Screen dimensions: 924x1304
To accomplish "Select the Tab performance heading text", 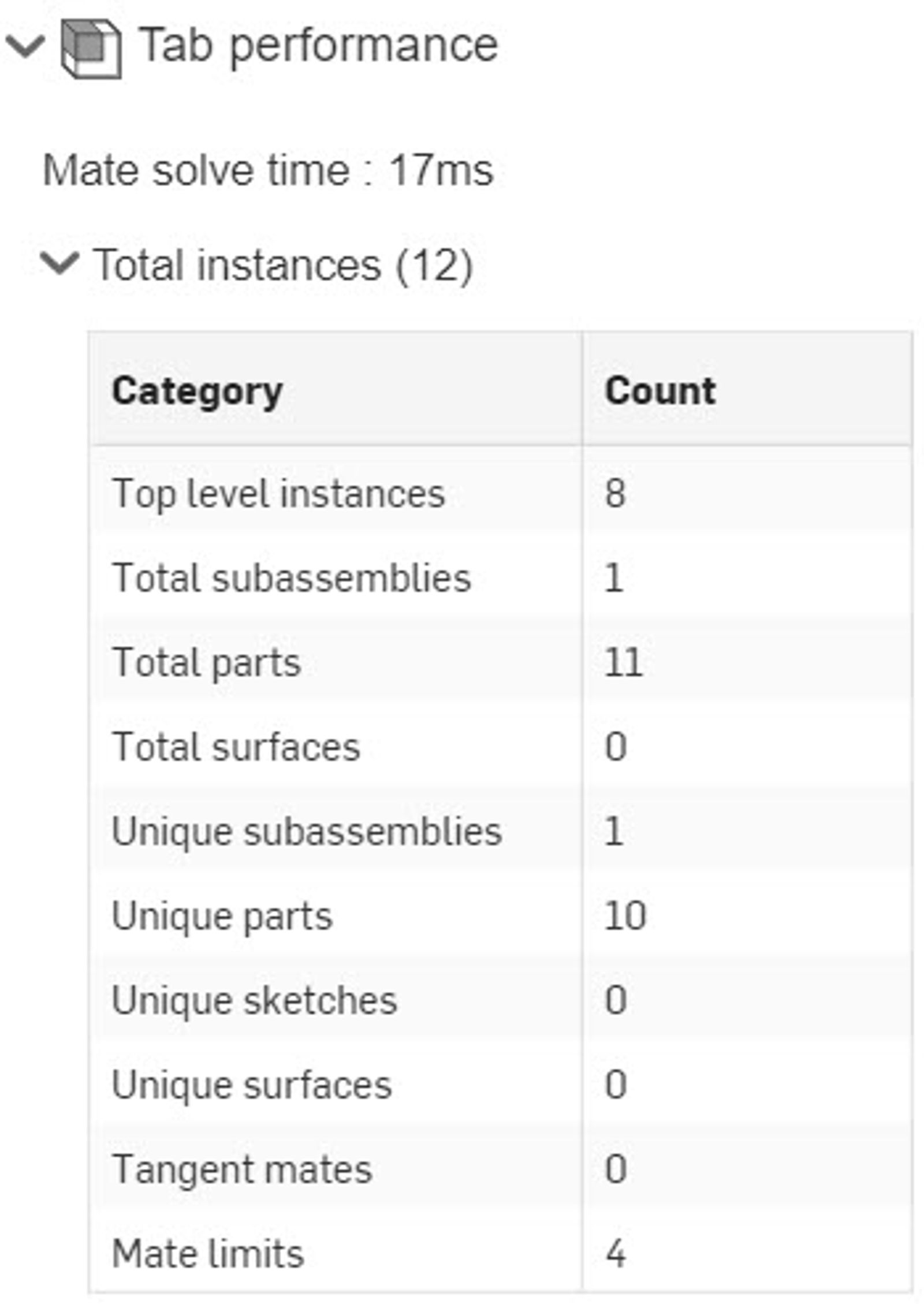I will [318, 45].
